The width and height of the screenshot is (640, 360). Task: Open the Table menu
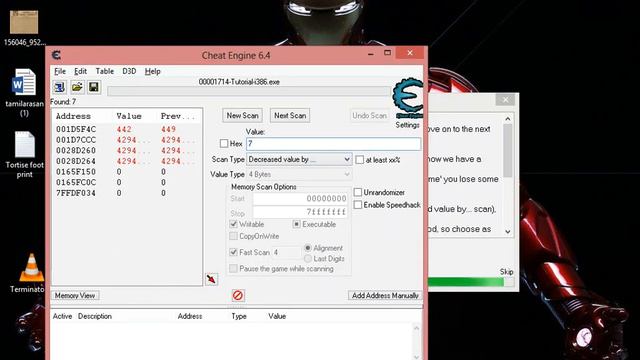pos(105,71)
